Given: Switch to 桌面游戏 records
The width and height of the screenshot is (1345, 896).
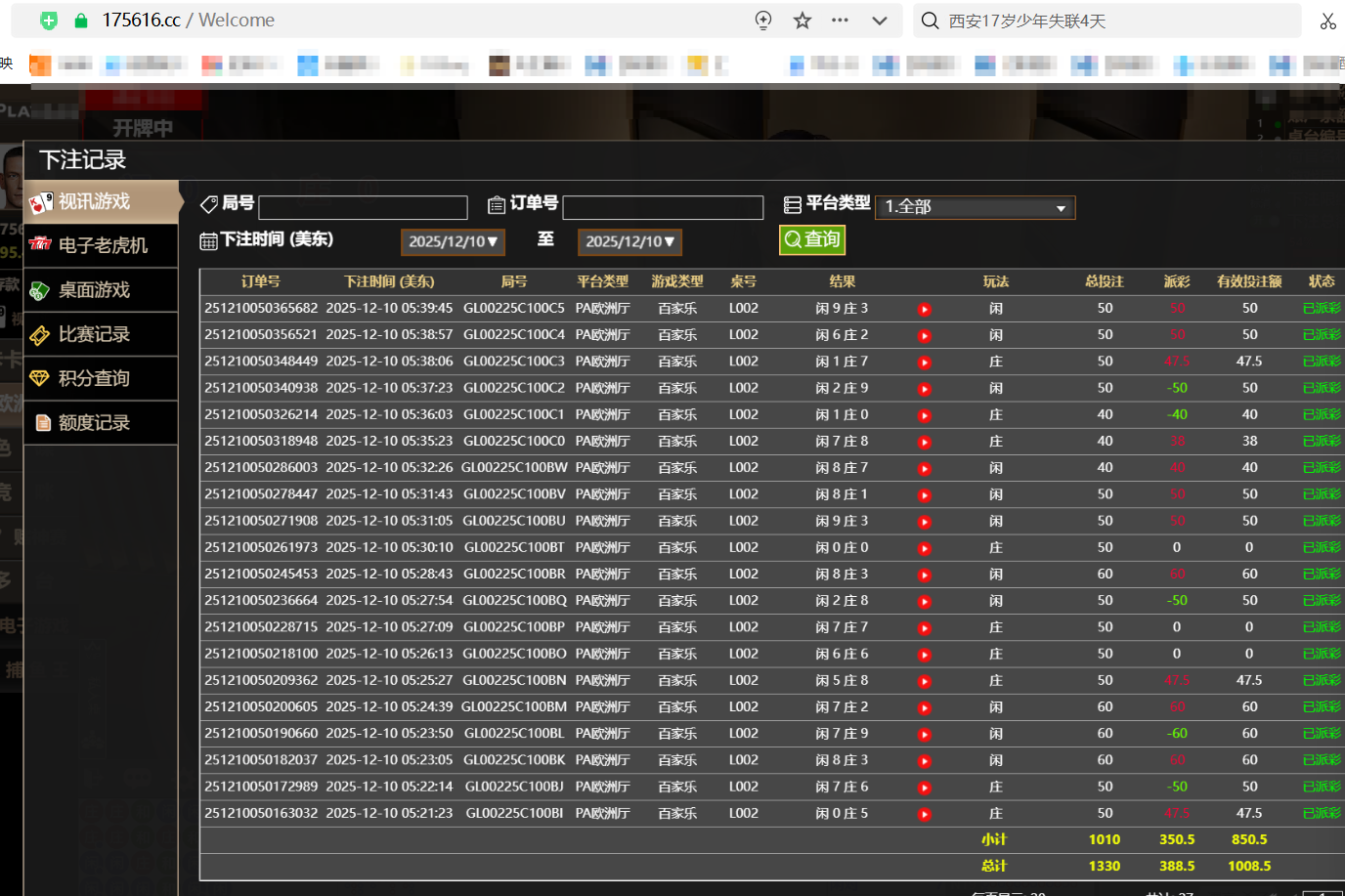Looking at the screenshot, I should tap(101, 290).
